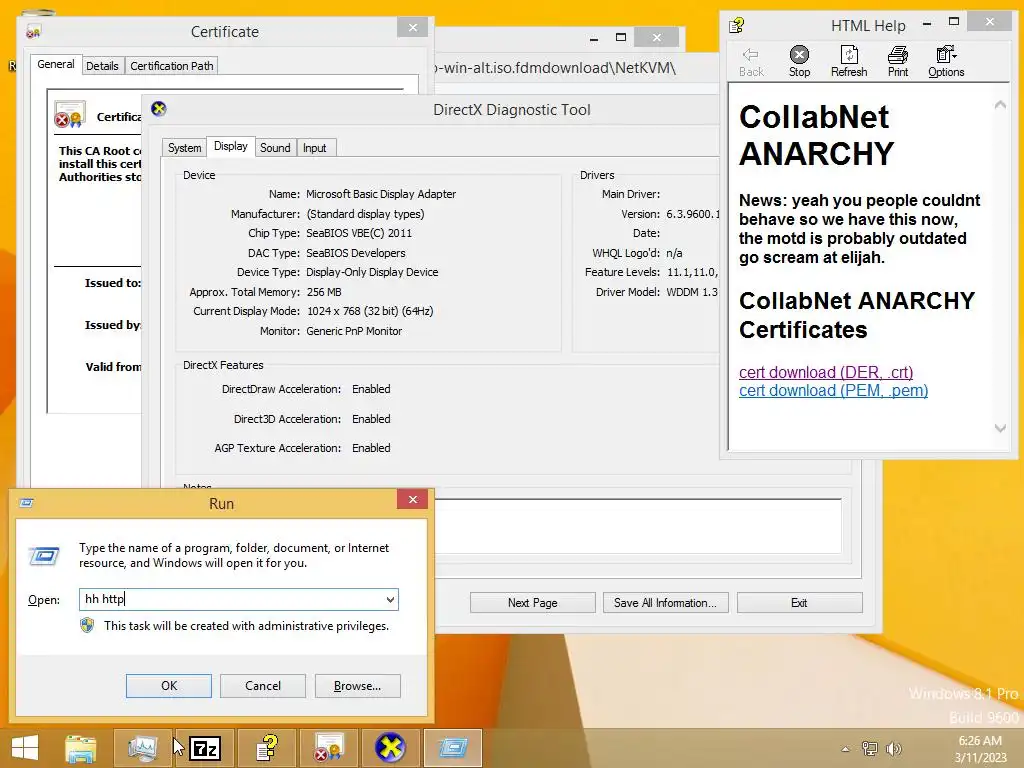
Task: Expand the Run Open history dropdown
Action: tap(390, 600)
